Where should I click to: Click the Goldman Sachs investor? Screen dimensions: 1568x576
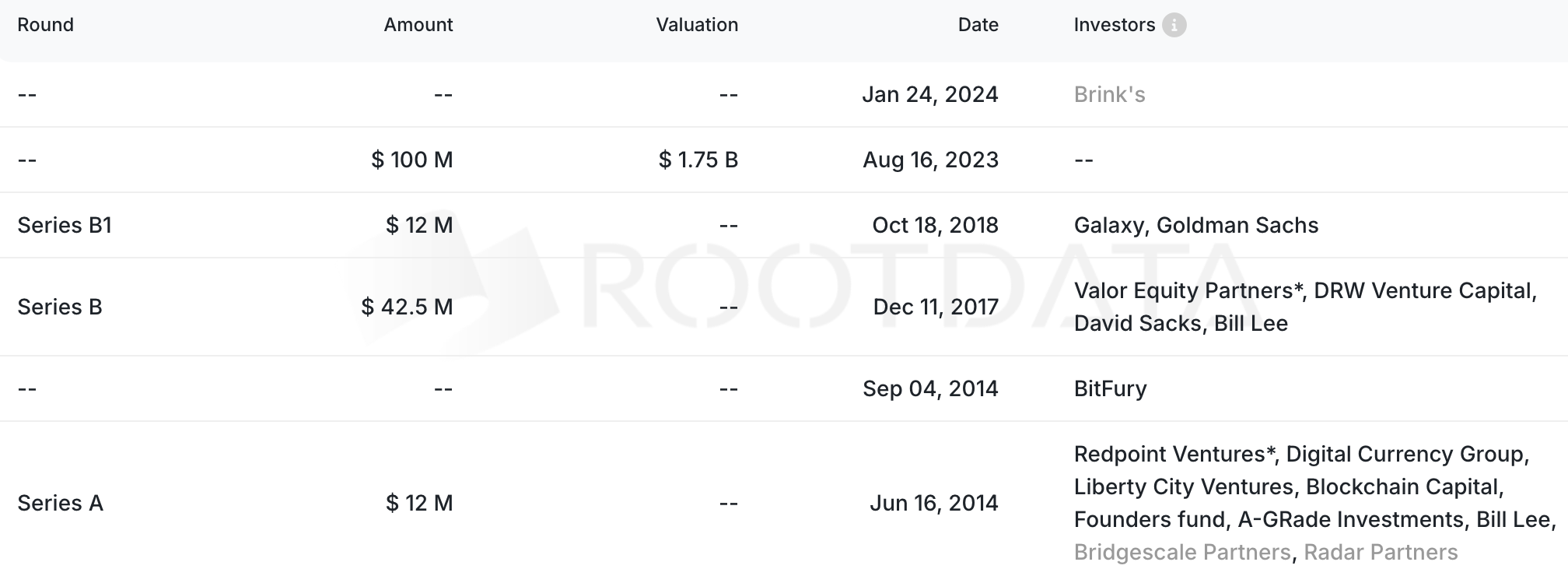(x=1237, y=226)
